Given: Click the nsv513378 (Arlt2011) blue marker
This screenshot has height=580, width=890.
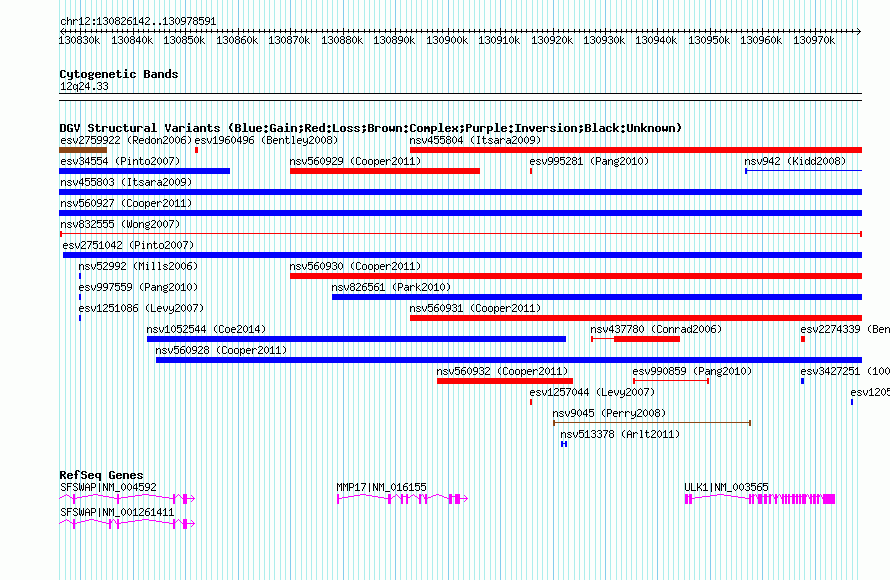Looking at the screenshot, I should point(564,444).
